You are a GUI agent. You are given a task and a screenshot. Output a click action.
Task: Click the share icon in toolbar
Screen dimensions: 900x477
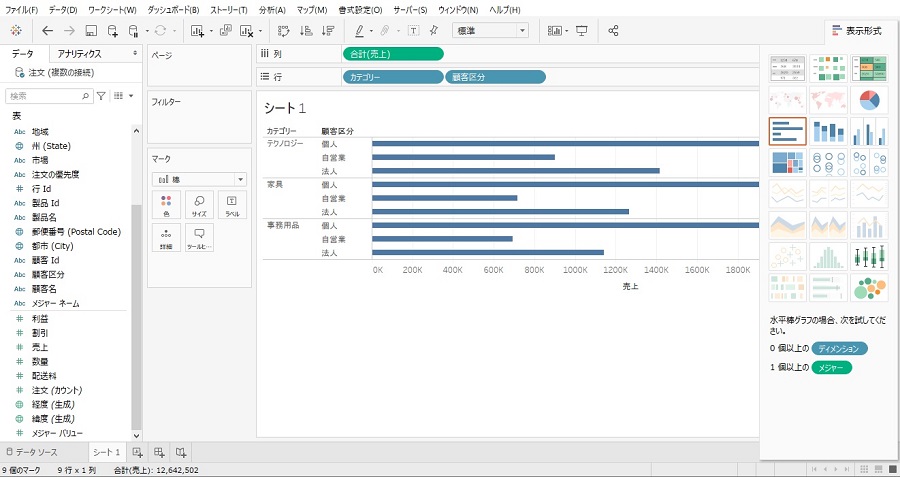[614, 31]
